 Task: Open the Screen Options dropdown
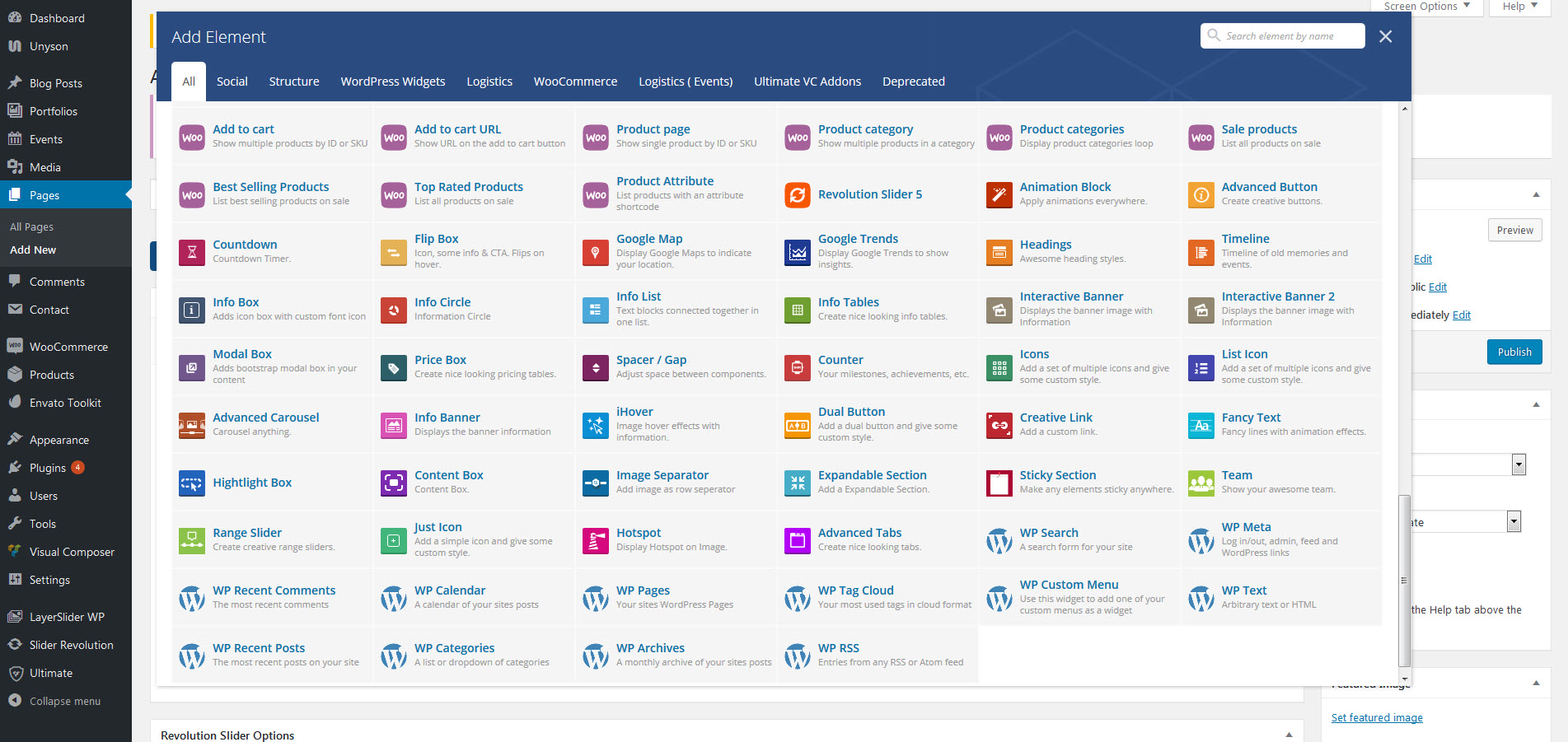point(1427,7)
